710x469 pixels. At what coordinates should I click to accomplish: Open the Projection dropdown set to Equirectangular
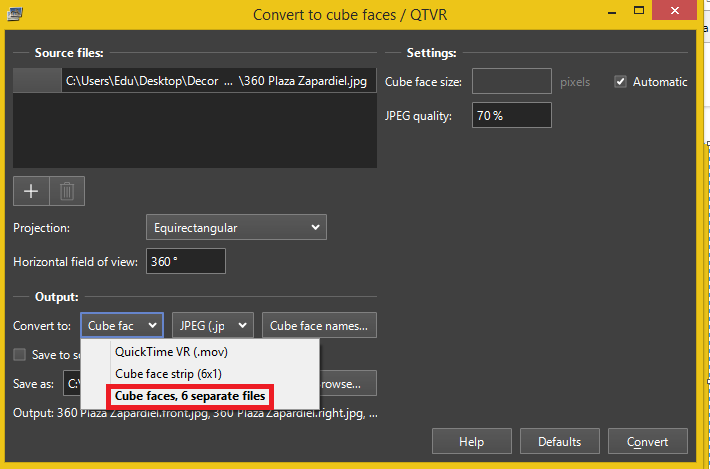tap(235, 227)
